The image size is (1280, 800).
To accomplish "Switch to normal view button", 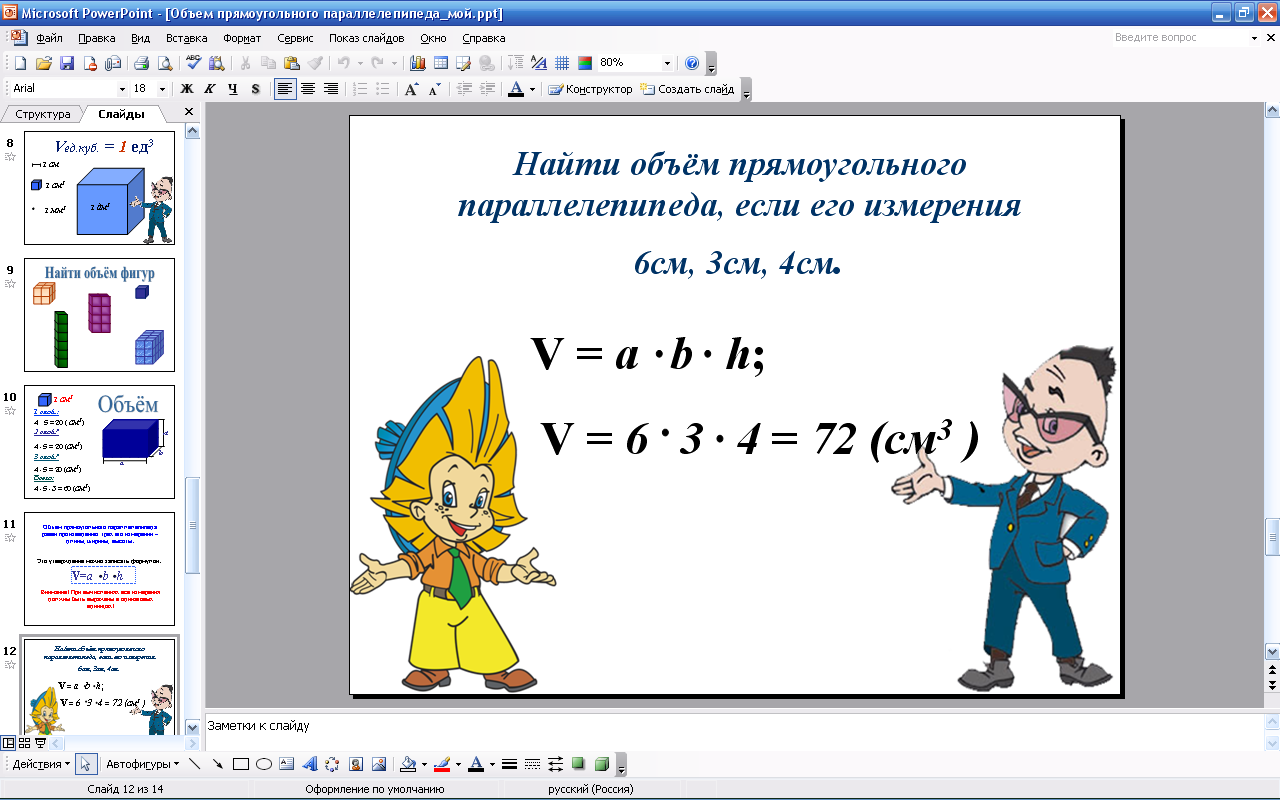I will 8,743.
